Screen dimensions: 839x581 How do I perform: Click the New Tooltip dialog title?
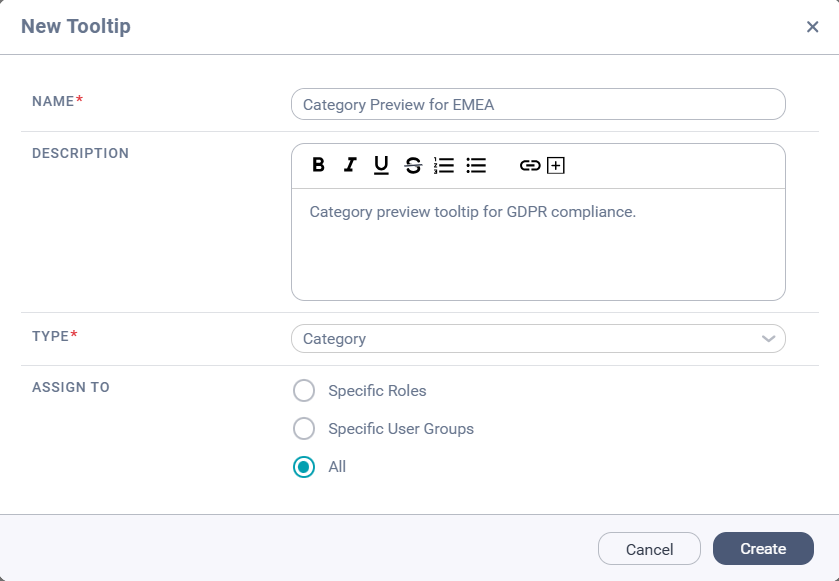[x=75, y=26]
